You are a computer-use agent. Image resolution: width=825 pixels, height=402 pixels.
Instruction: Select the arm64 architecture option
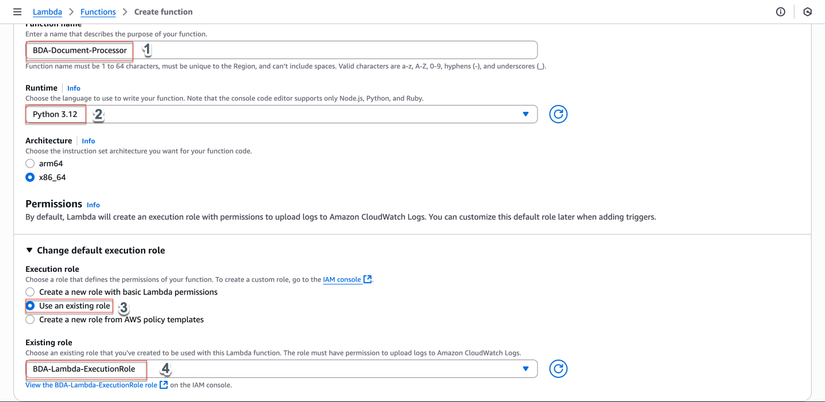tap(30, 163)
